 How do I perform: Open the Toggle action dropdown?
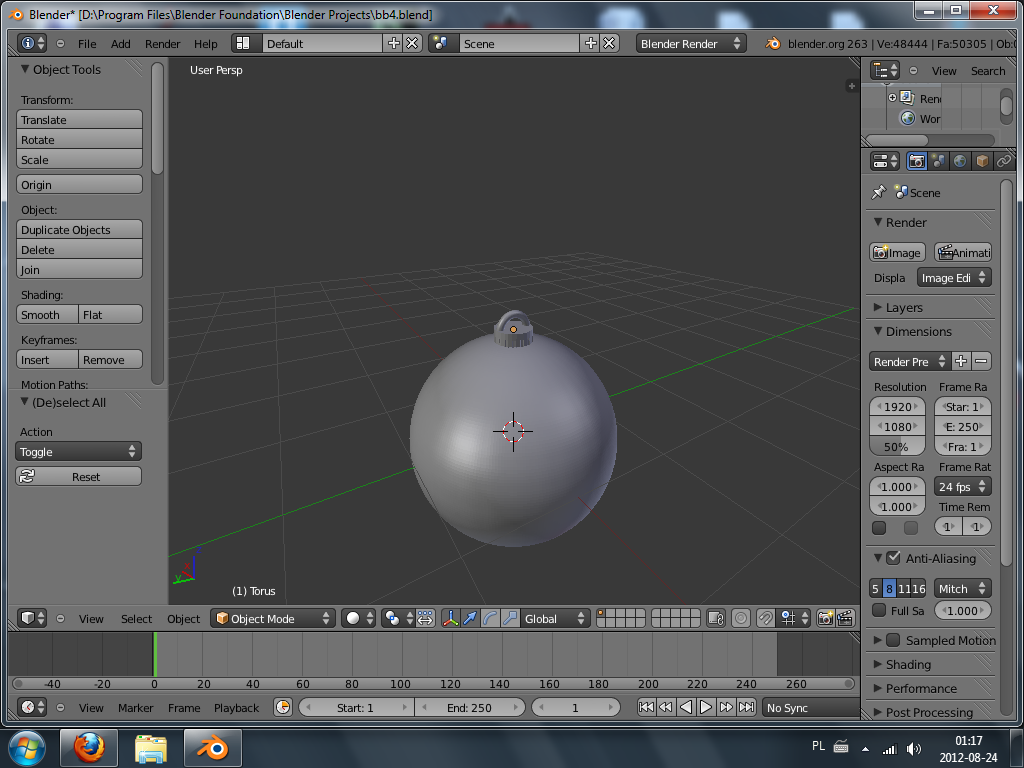tap(78, 451)
